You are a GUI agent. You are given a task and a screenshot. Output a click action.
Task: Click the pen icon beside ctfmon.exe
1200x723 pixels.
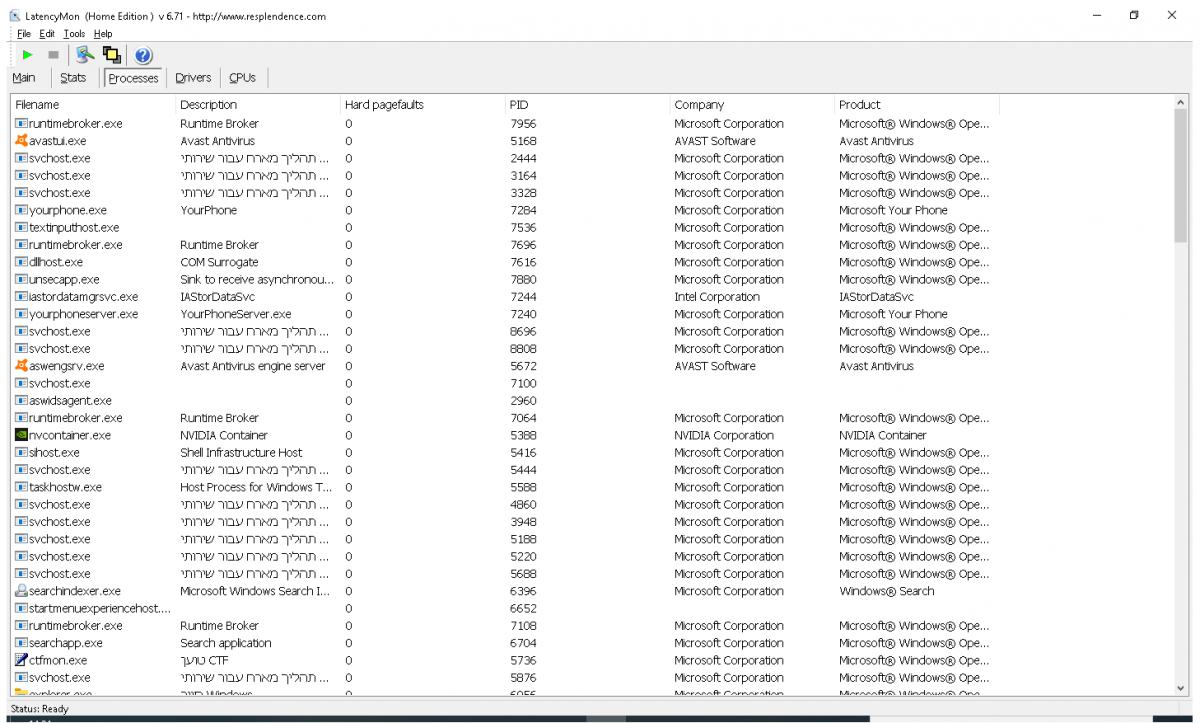(x=22, y=660)
